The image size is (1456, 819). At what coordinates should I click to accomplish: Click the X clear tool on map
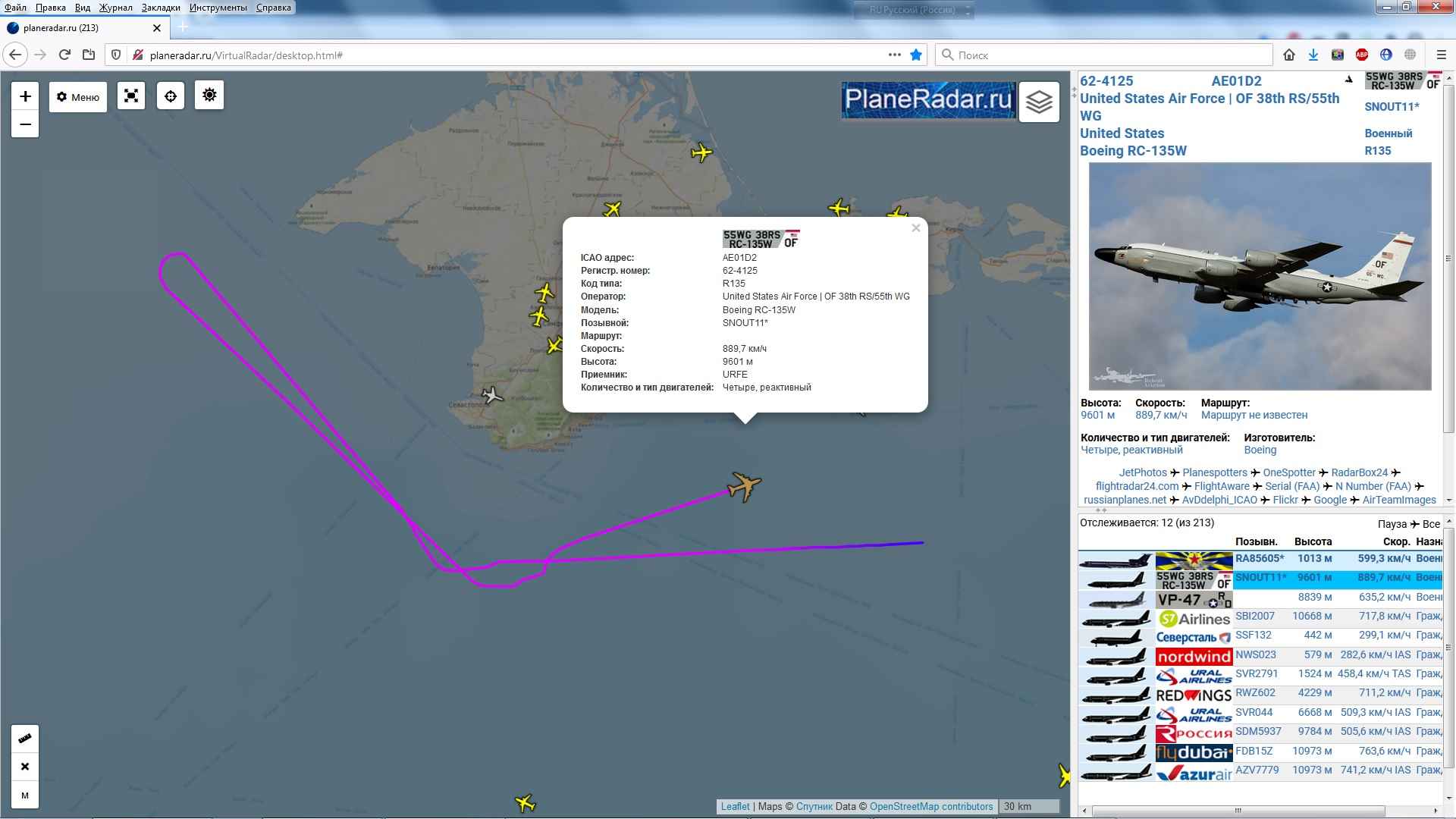(x=25, y=767)
